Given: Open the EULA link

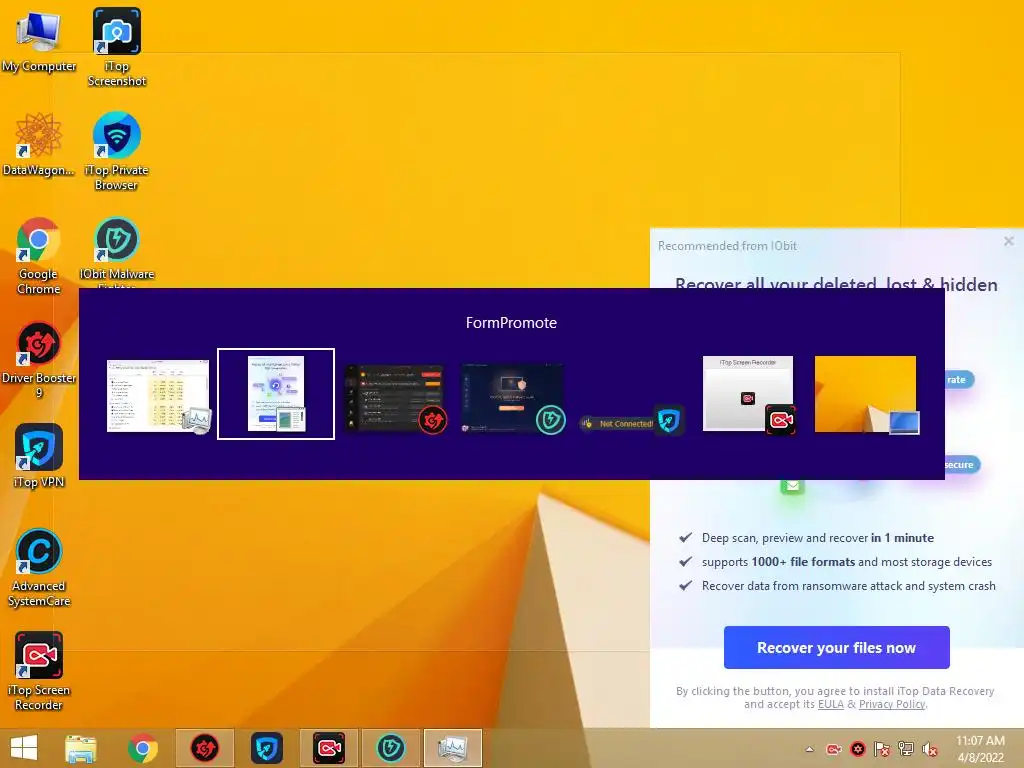Looking at the screenshot, I should point(831,704).
